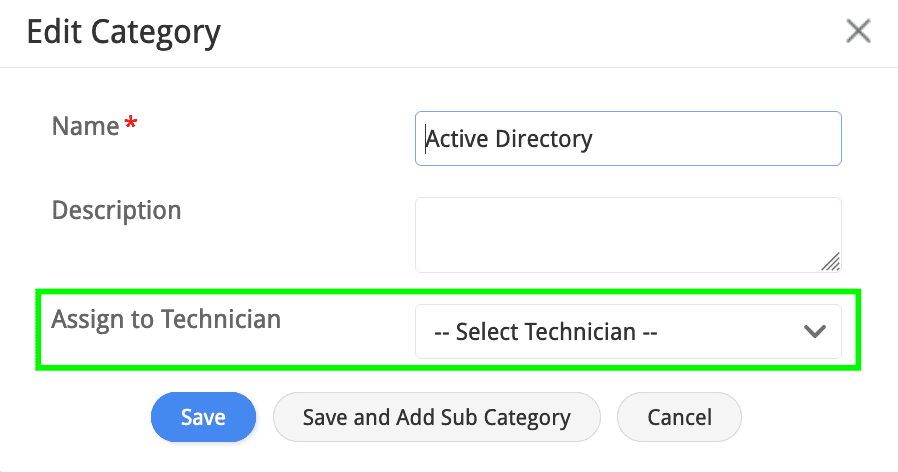
Task: Close the Edit Category dialog
Action: (858, 32)
